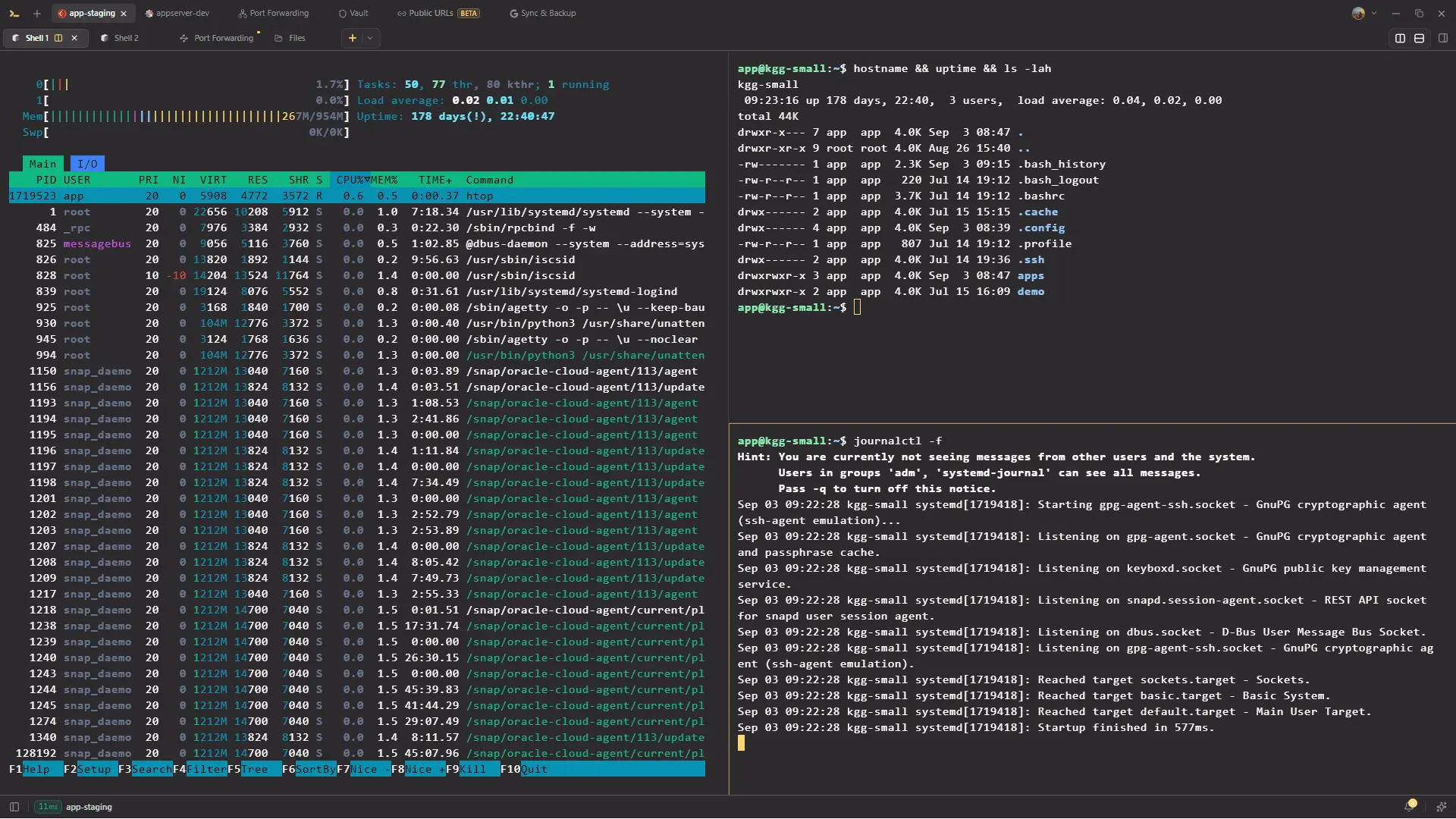Toggle the right side panel icon

1443,38
